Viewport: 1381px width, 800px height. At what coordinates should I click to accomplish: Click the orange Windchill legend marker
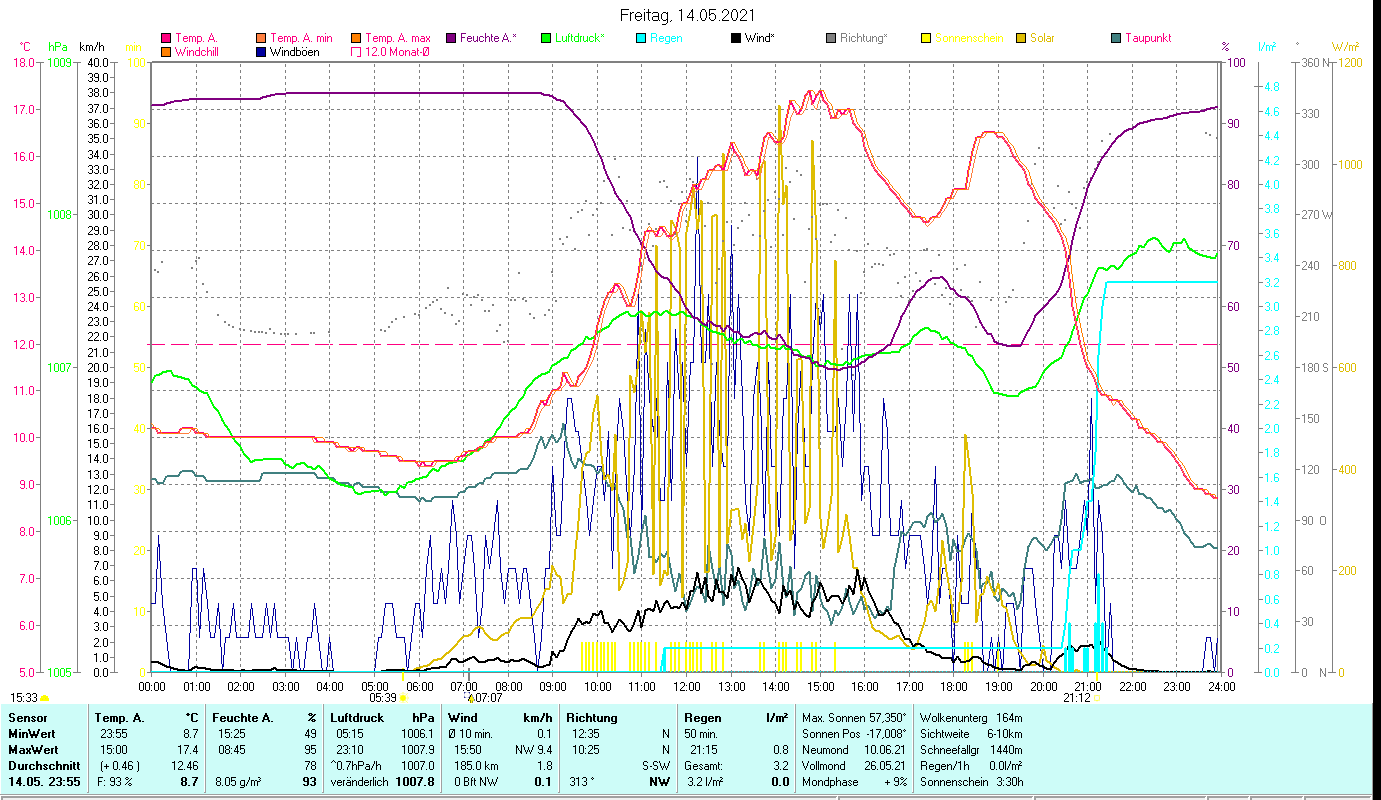(166, 52)
